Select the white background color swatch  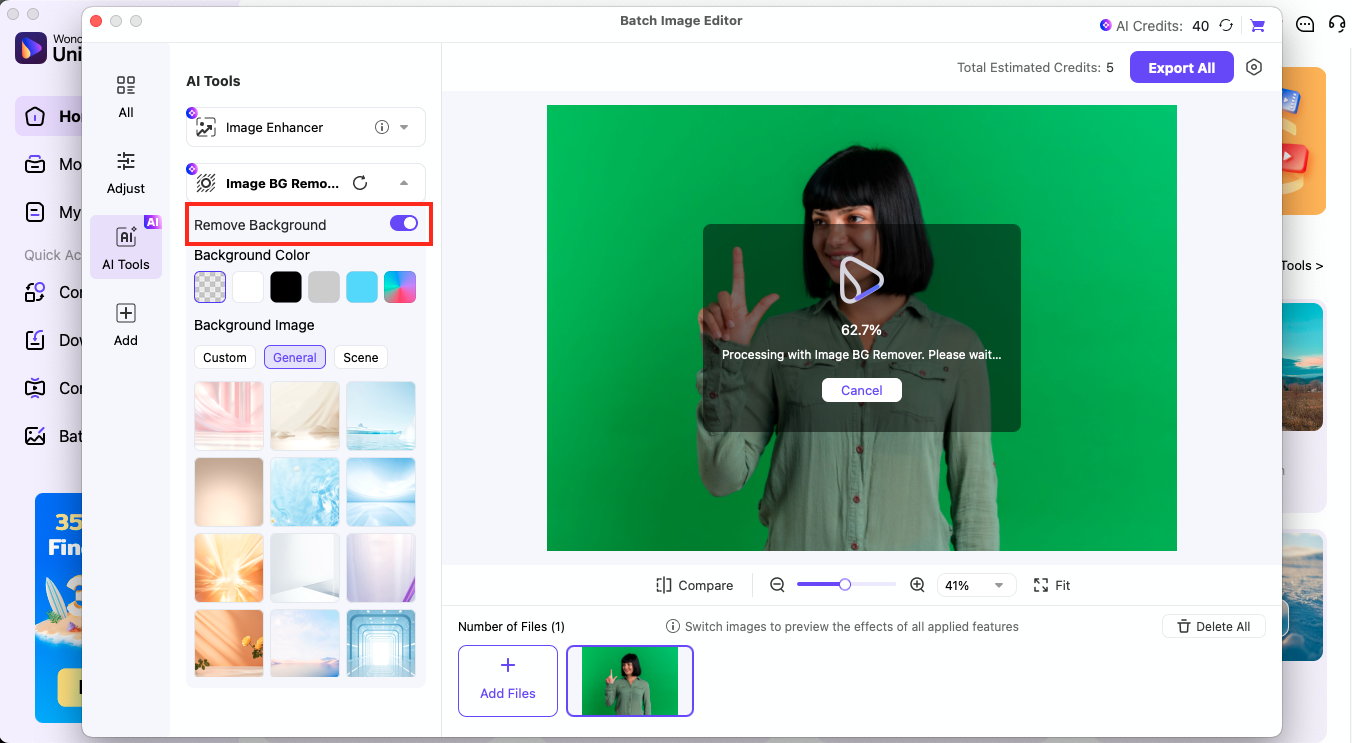point(248,287)
